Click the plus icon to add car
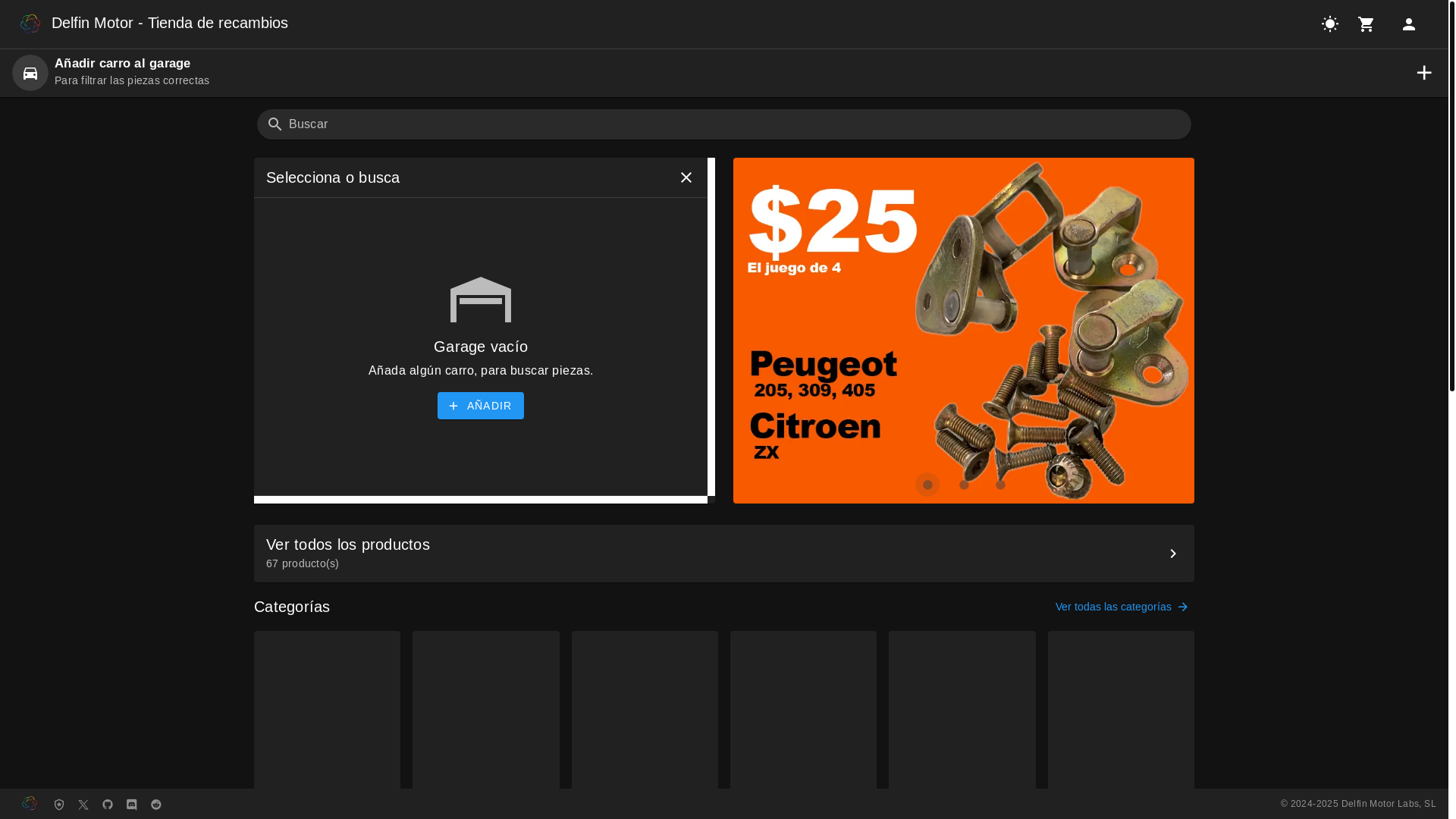Screen dimensions: 1456x819 1424,73
